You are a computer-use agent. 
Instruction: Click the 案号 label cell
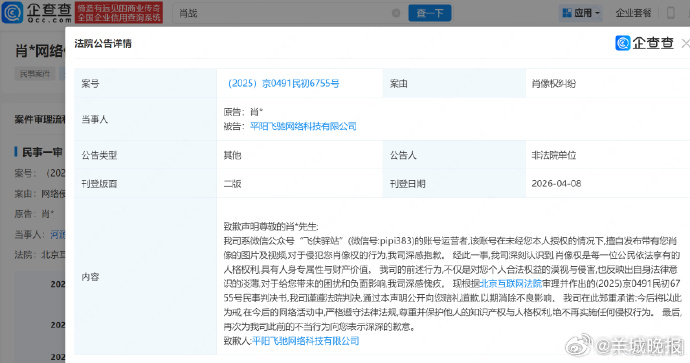(145, 83)
